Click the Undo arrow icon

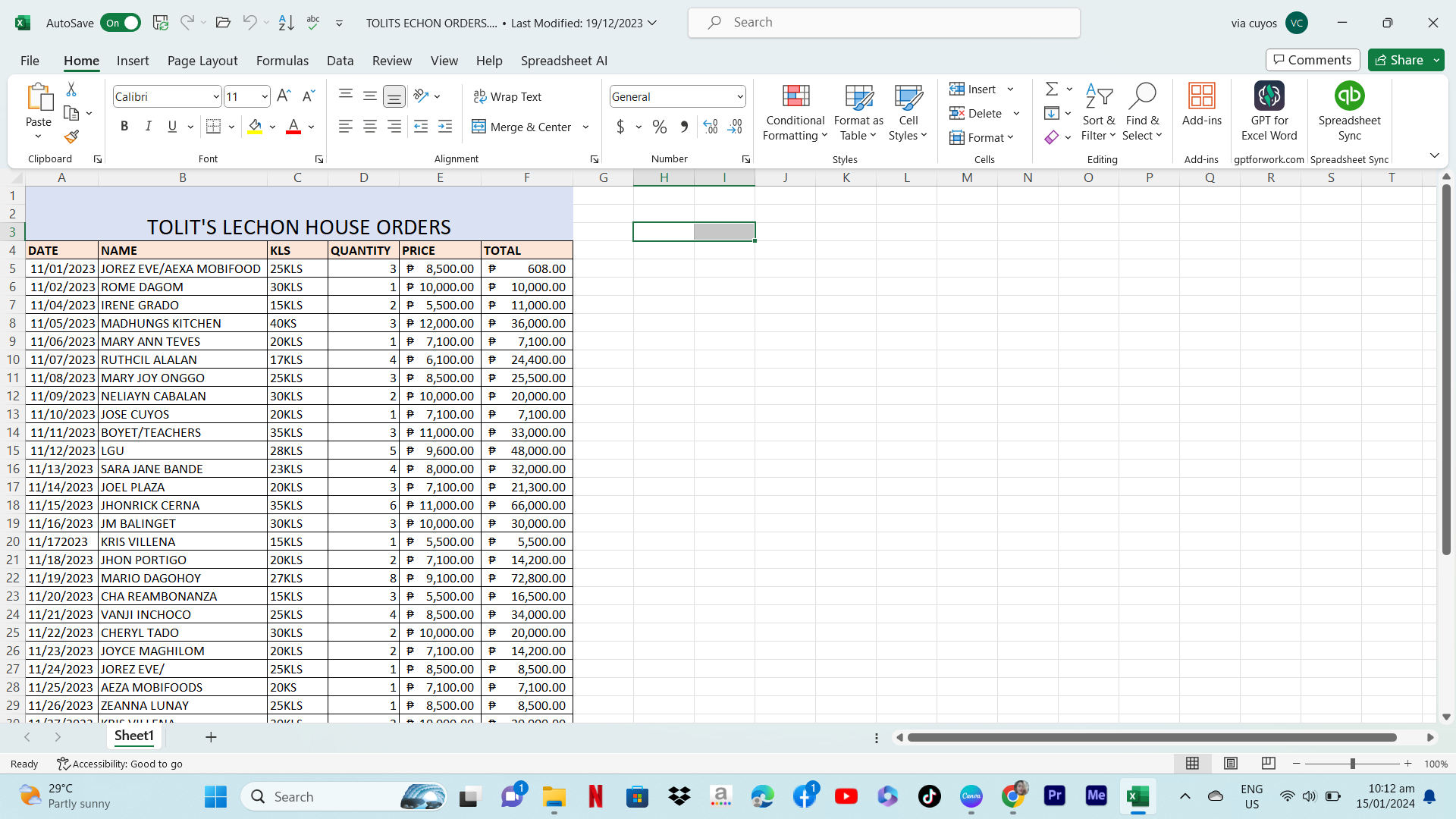coord(249,23)
